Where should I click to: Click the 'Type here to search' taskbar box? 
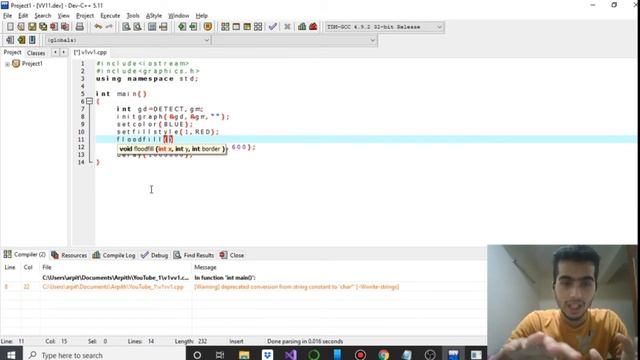[104, 355]
